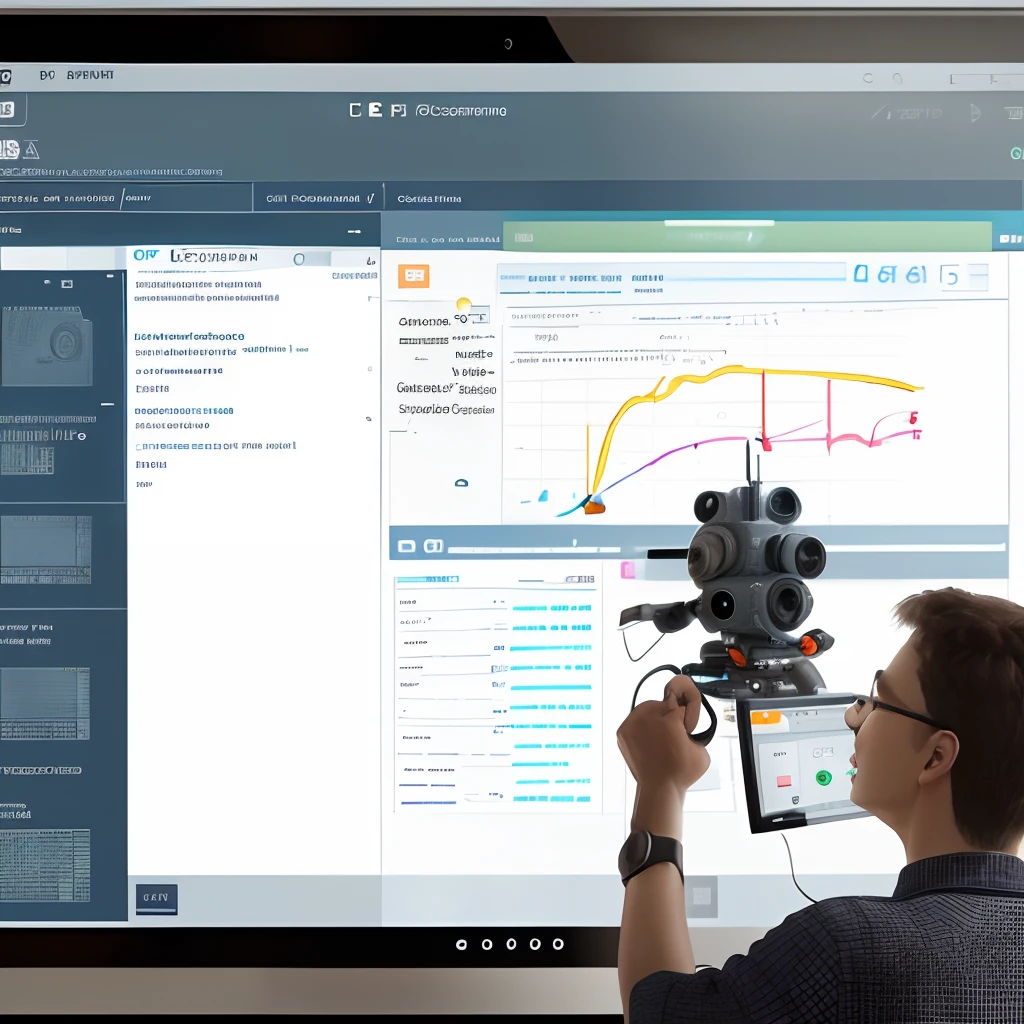Viewport: 1024px width, 1024px height.
Task: Click the 'E' icon in the title bar
Action: [376, 110]
